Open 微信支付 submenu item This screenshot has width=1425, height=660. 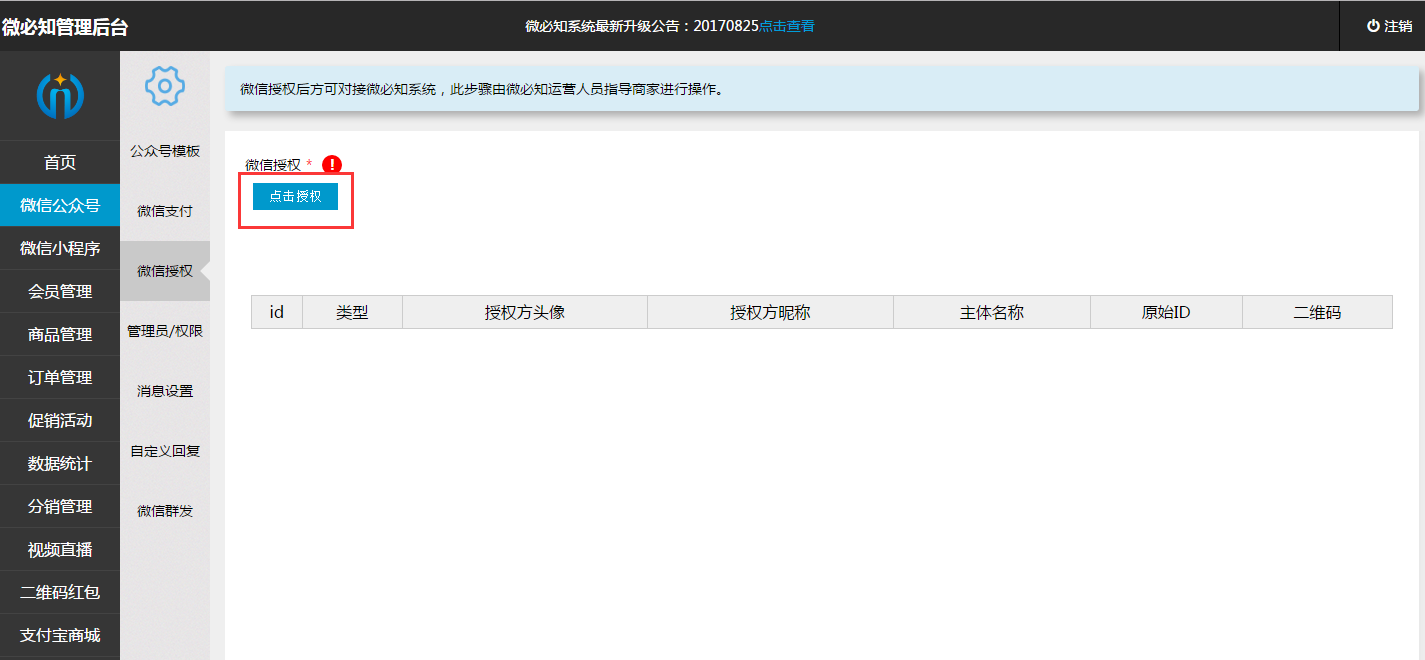point(165,211)
